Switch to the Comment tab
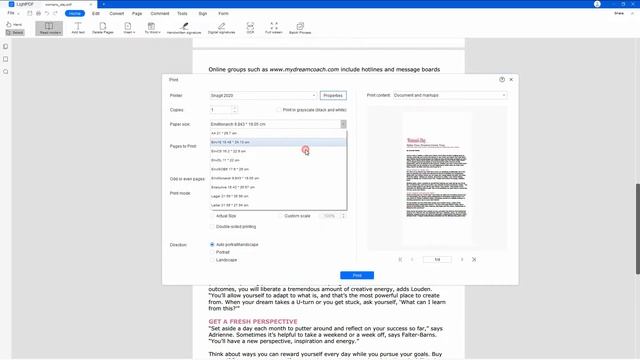The width and height of the screenshot is (640, 360). (x=160, y=13)
